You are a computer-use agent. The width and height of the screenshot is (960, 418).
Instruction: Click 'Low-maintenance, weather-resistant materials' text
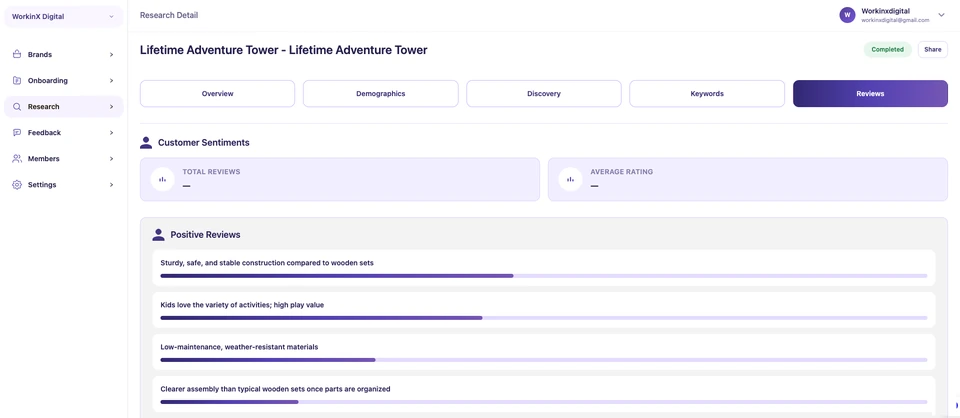239,347
